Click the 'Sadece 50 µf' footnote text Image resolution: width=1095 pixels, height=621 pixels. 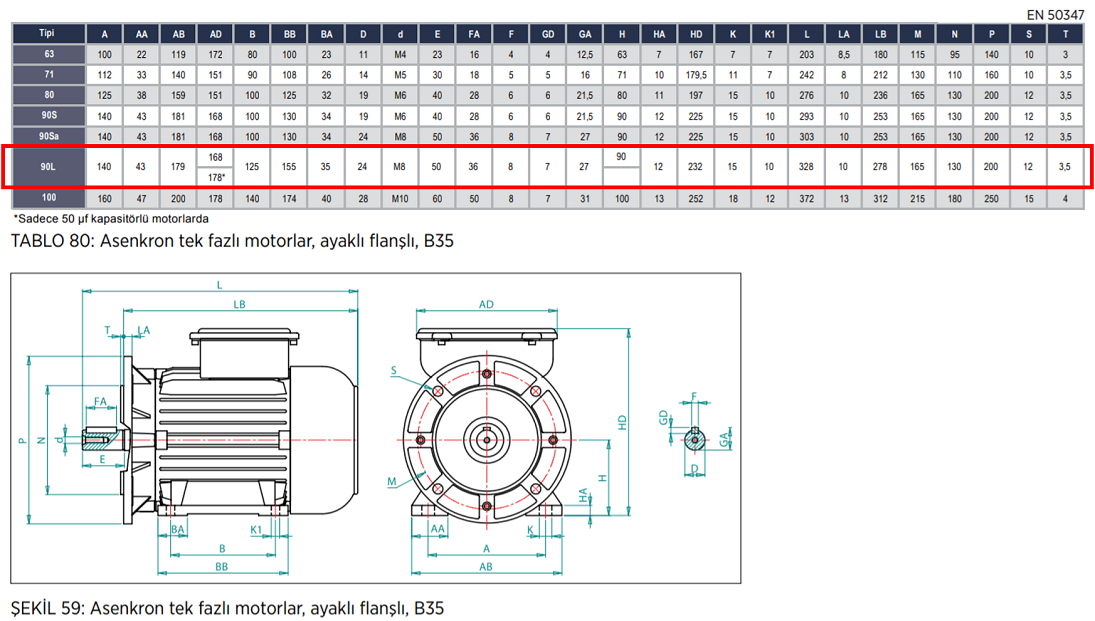111,218
